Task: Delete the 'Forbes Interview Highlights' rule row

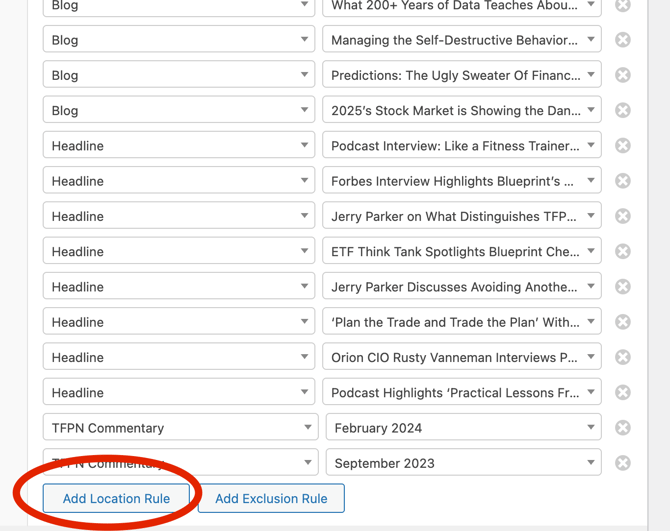Action: pyautogui.click(x=622, y=181)
